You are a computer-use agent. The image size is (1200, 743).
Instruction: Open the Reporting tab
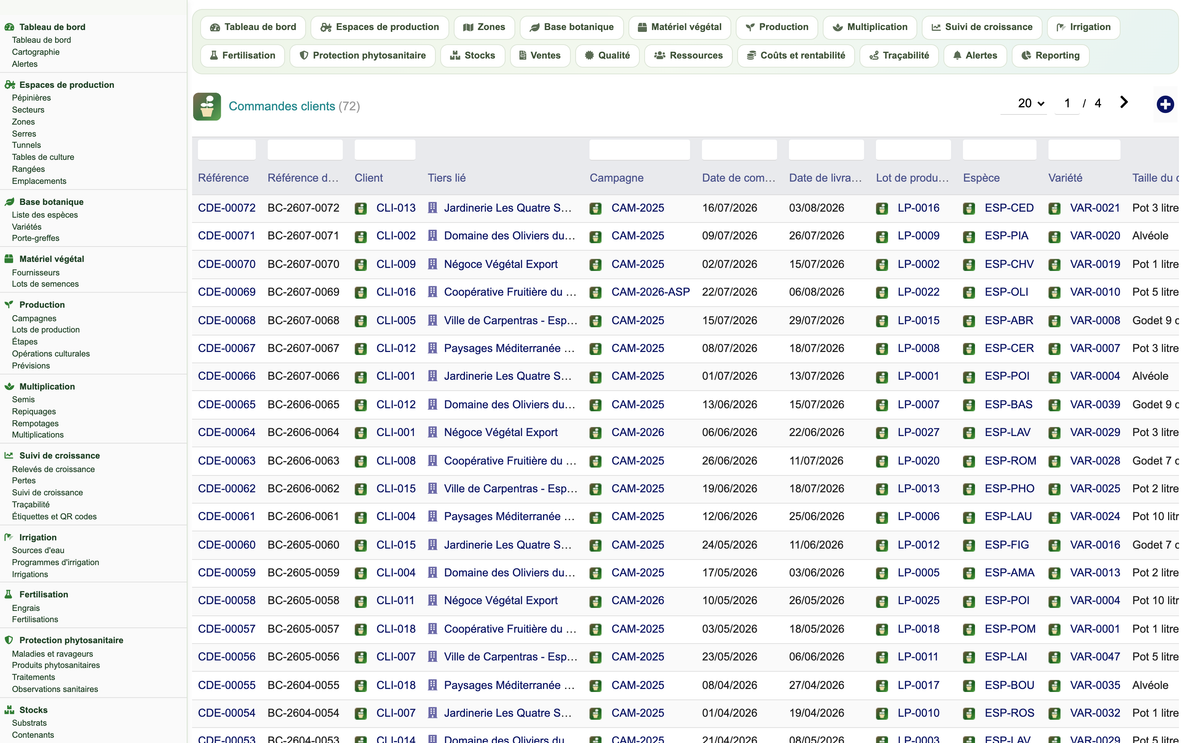[1051, 55]
